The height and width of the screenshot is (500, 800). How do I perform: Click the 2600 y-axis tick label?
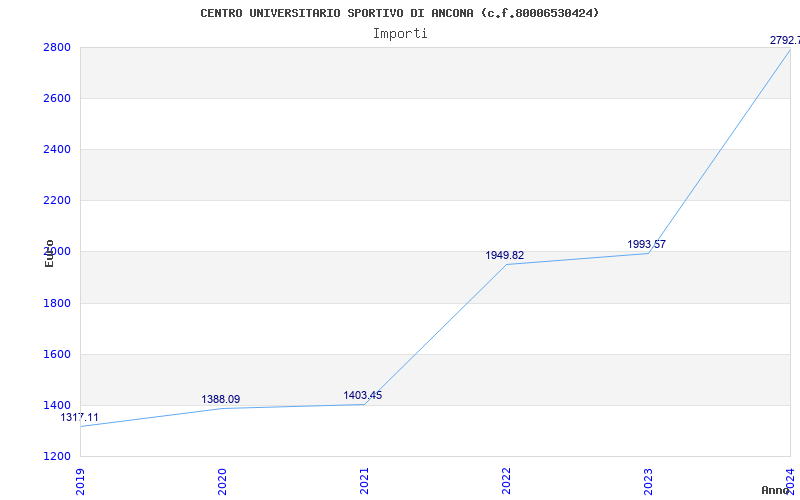[x=57, y=98]
